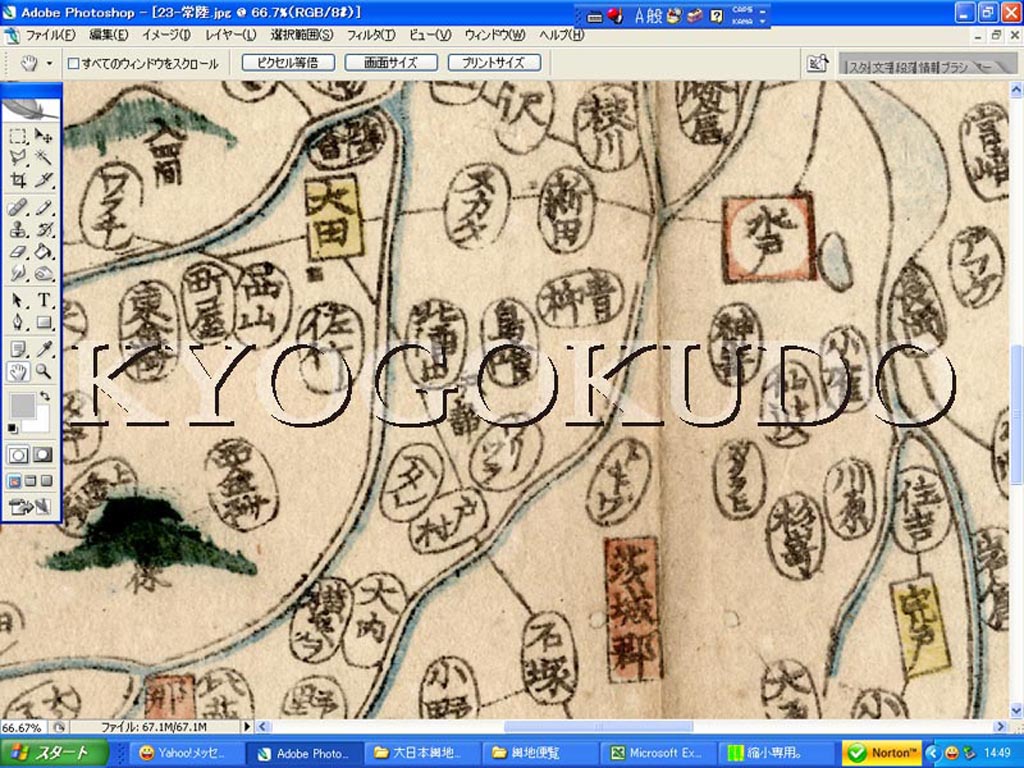
Task: Reset to default black and white colors
Action: 12,428
